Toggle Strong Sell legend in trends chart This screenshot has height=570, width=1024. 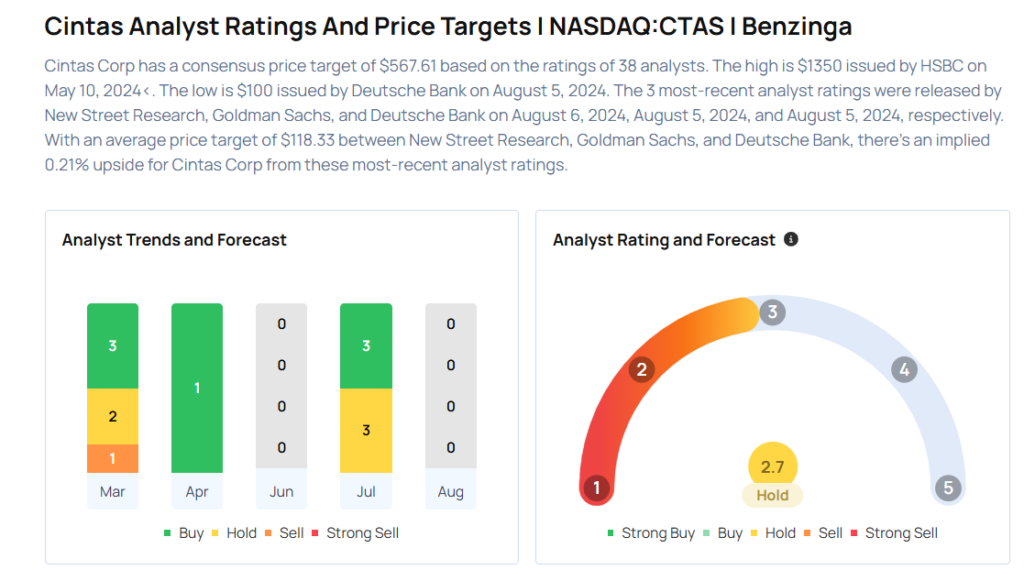[355, 533]
